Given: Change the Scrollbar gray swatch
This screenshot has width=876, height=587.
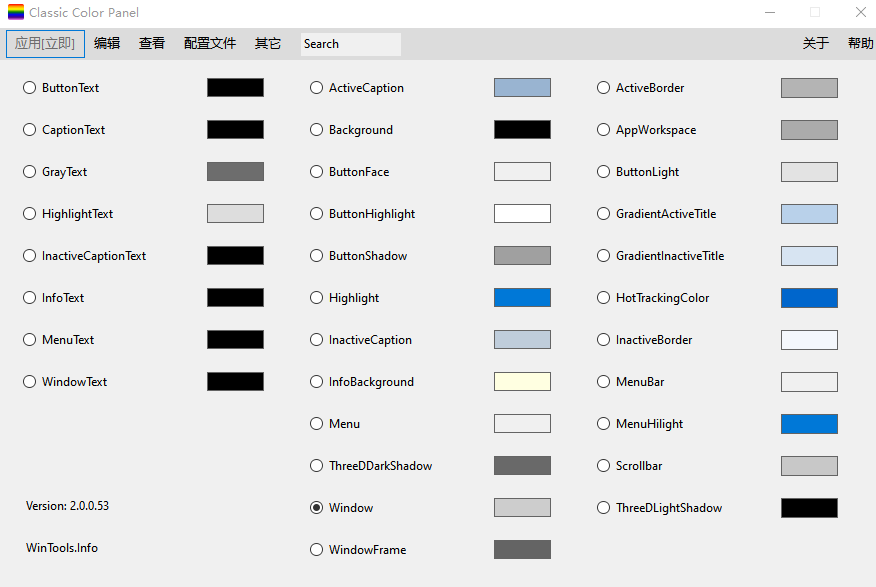Looking at the screenshot, I should click(x=810, y=466).
